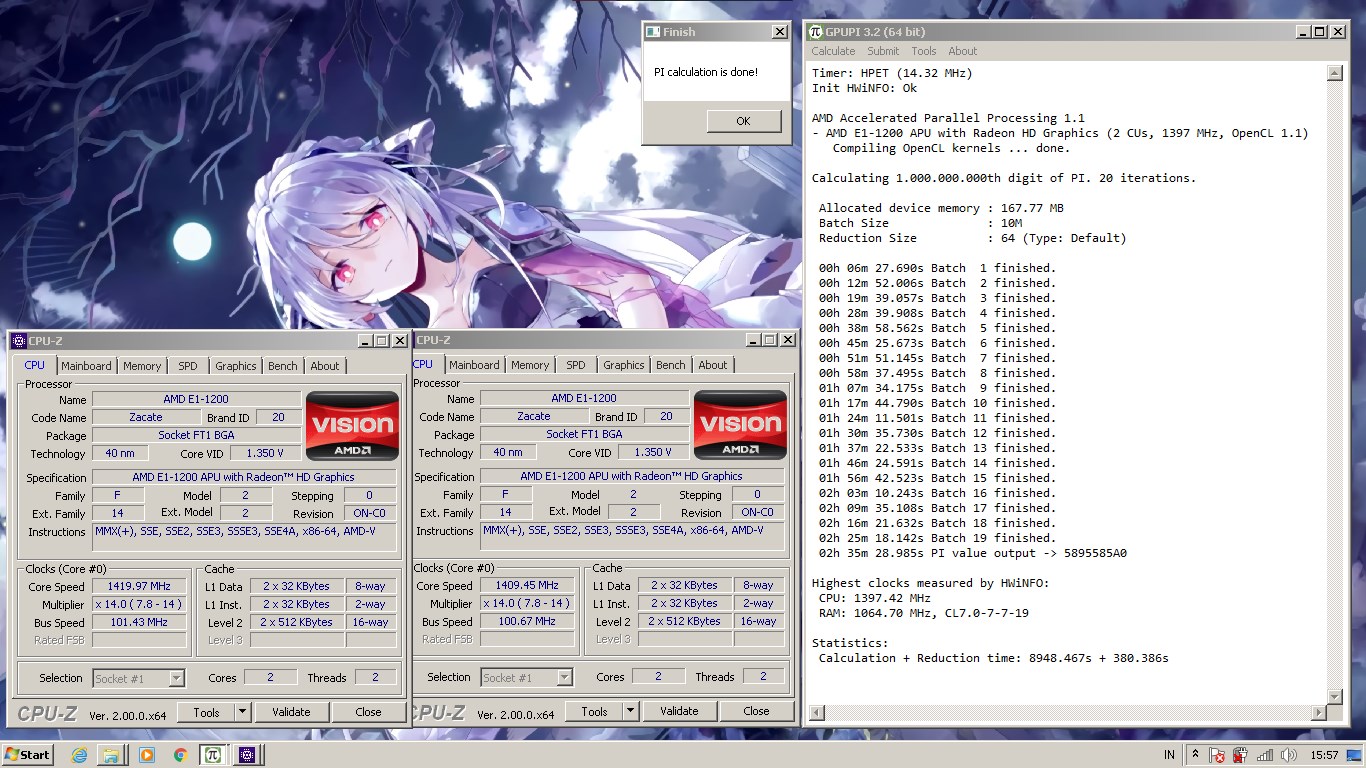
Task: Open Internet Explorer from the taskbar
Action: pos(79,755)
